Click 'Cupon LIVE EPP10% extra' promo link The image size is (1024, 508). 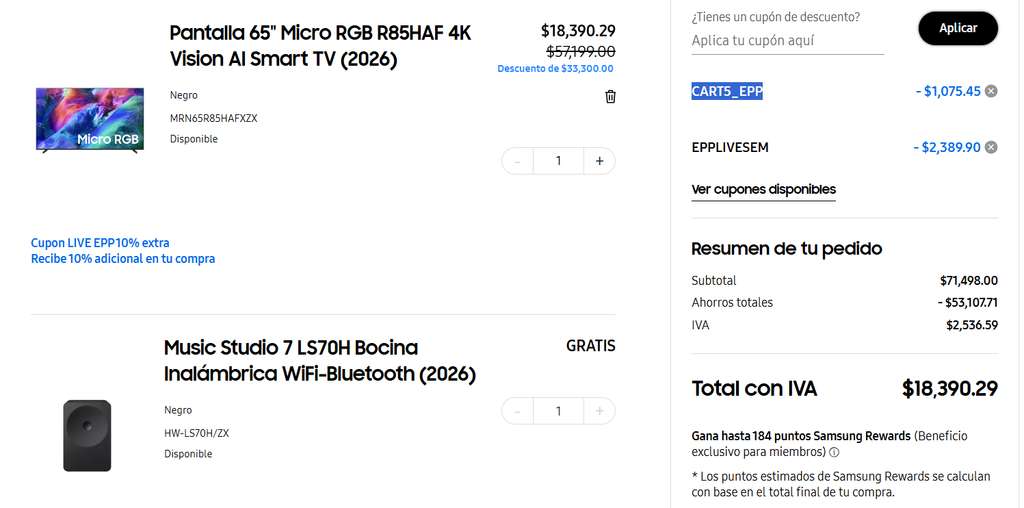click(x=100, y=243)
